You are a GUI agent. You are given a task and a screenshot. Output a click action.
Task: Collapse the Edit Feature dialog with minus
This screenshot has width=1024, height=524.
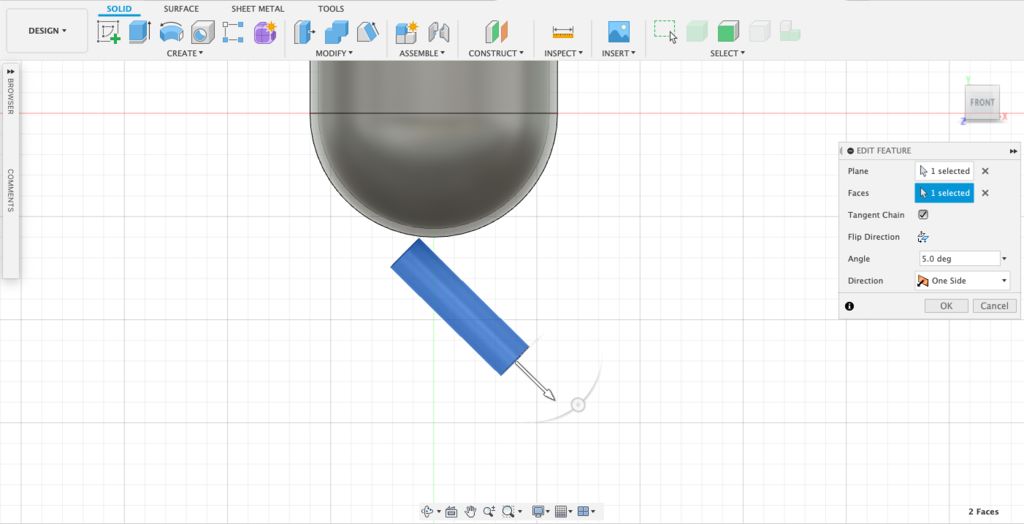coord(850,150)
